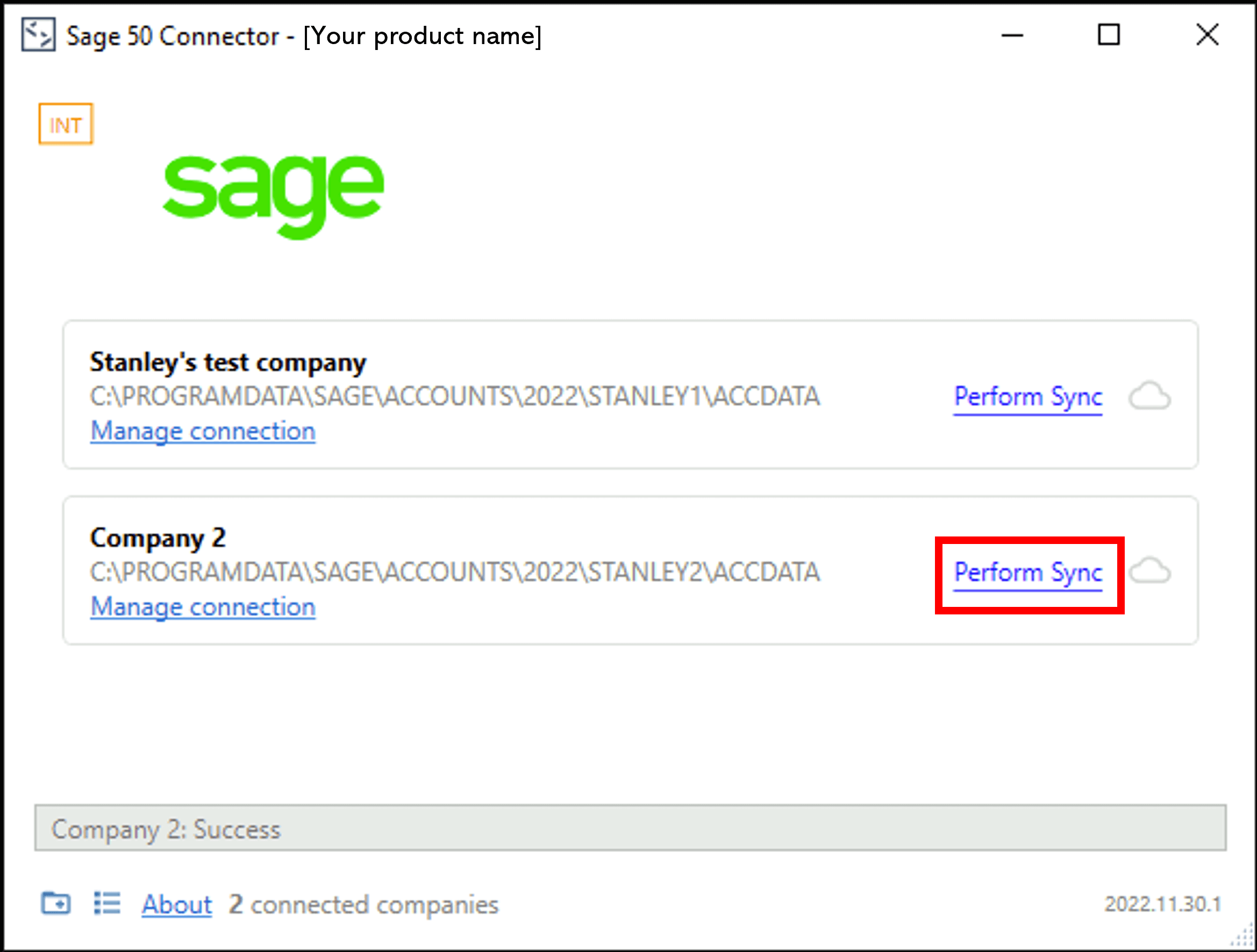1257x952 pixels.
Task: Open Manage connection for Stanley's test company
Action: 203,431
